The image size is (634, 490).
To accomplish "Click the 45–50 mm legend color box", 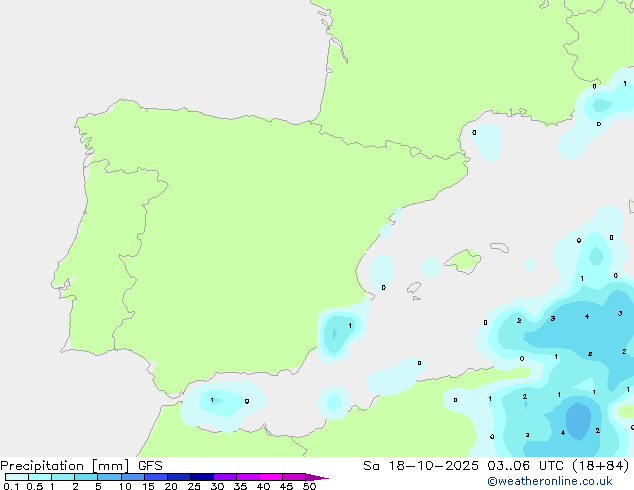I will 294,477.
